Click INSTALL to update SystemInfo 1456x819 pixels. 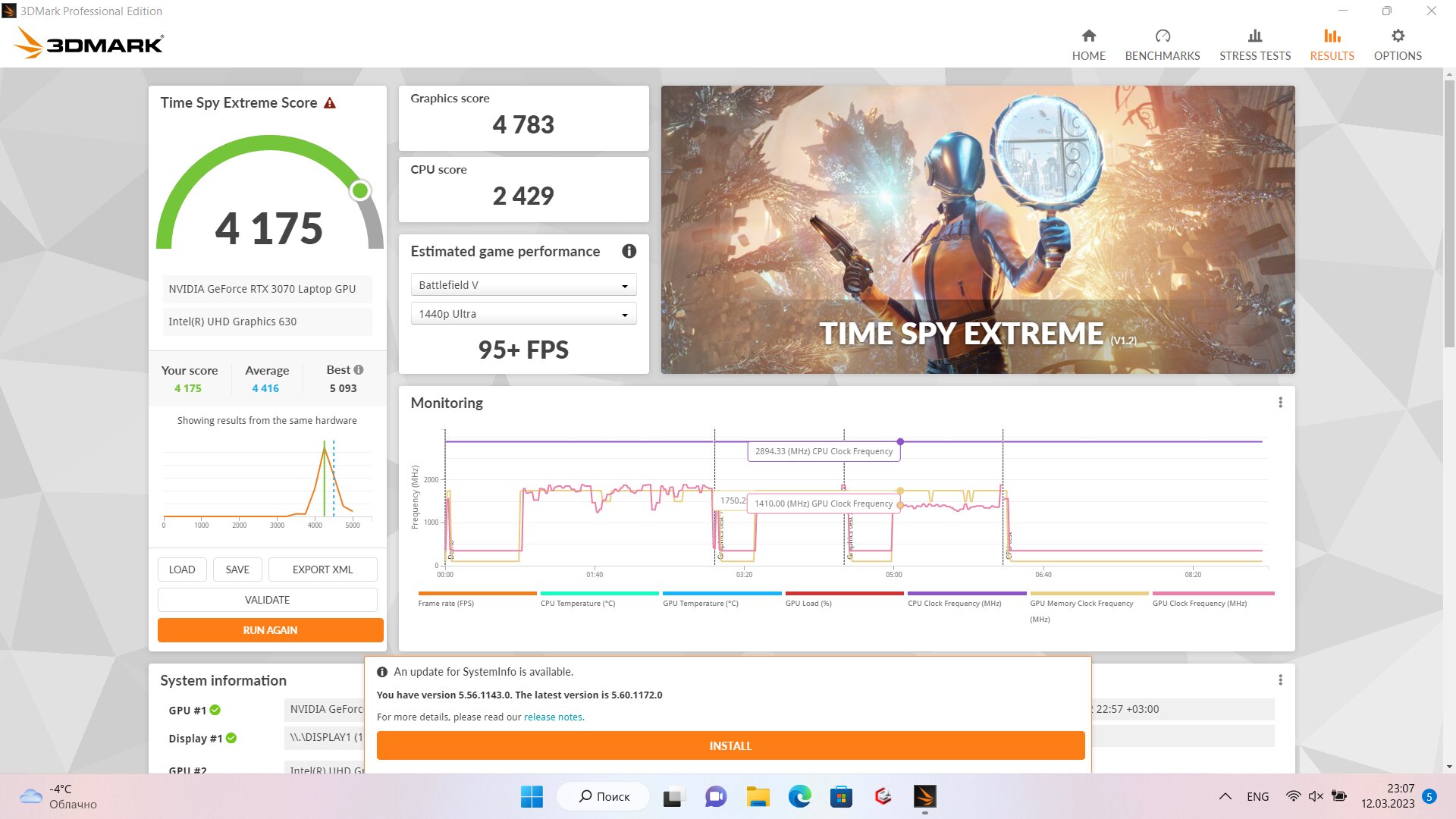click(x=730, y=745)
